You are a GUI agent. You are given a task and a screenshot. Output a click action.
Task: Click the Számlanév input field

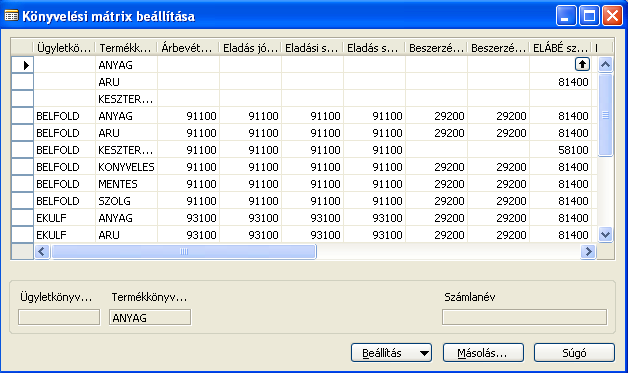524,317
